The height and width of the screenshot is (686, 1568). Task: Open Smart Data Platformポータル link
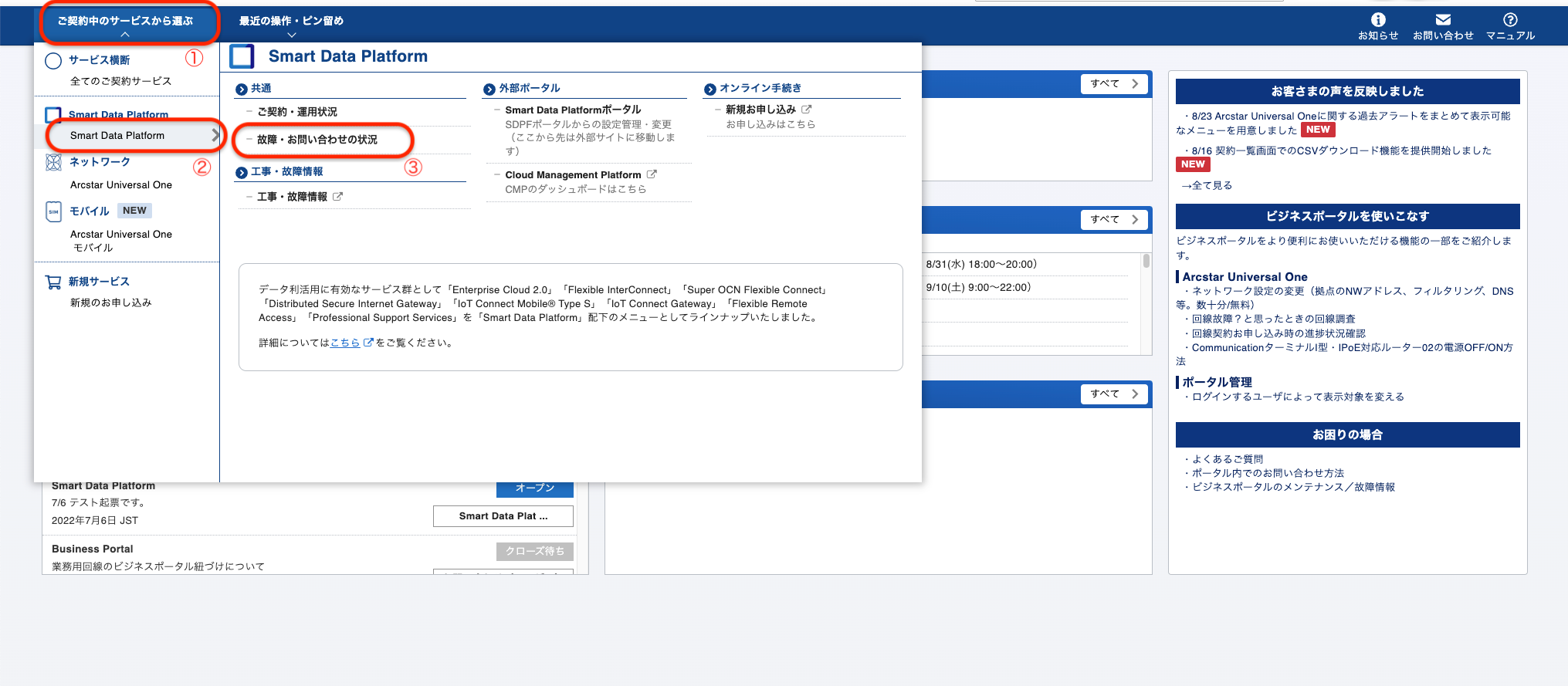[573, 110]
